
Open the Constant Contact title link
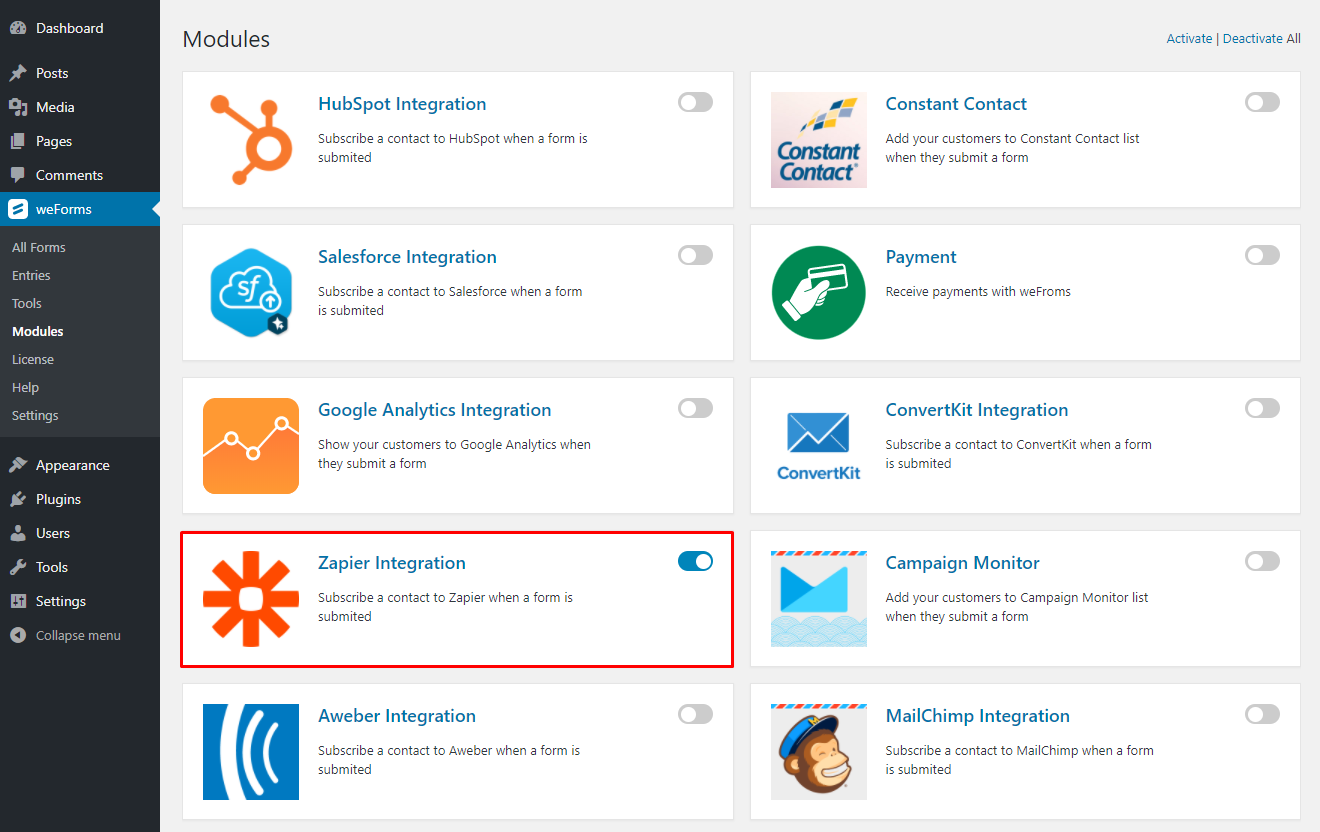[956, 104]
